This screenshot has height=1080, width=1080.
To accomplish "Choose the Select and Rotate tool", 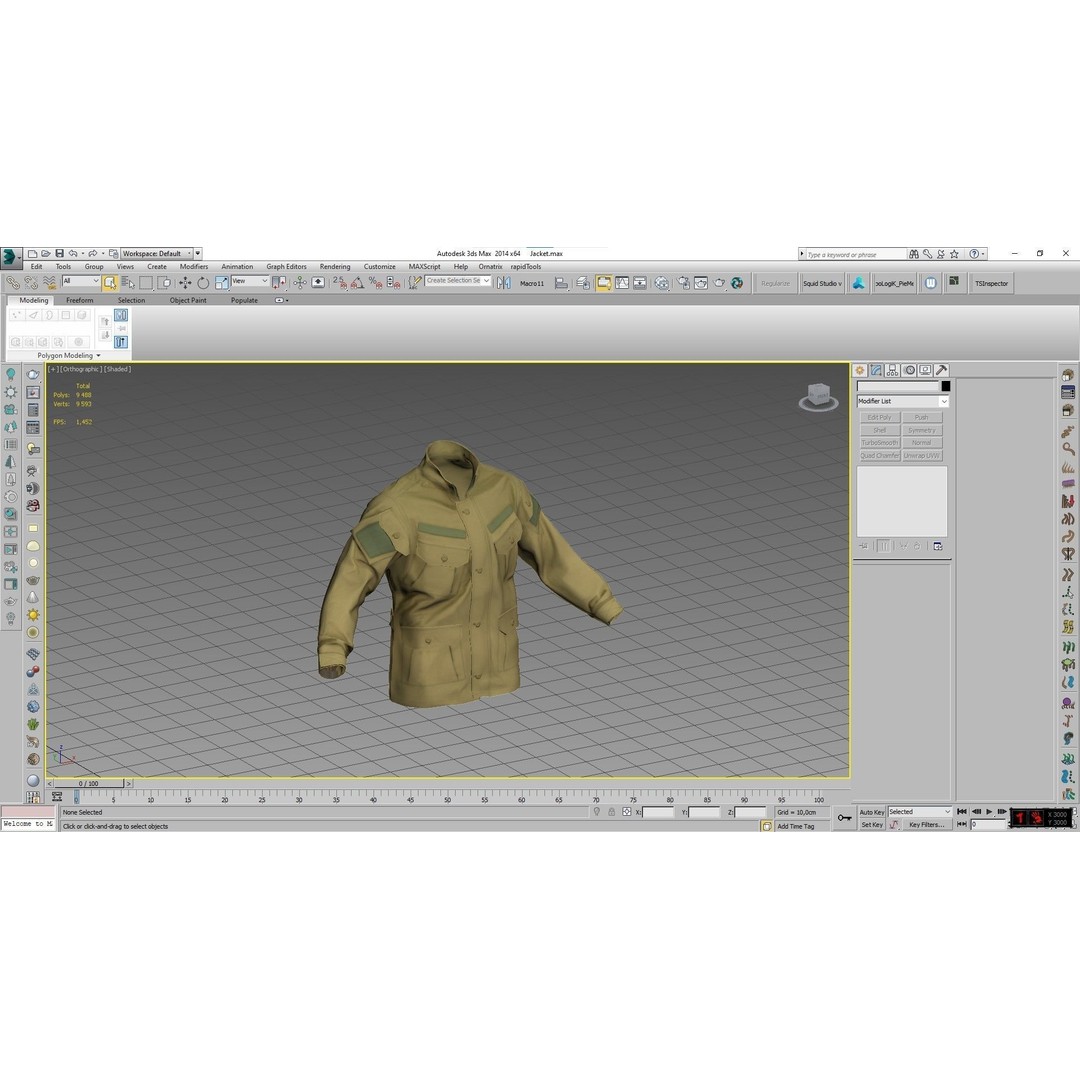I will pyautogui.click(x=202, y=282).
